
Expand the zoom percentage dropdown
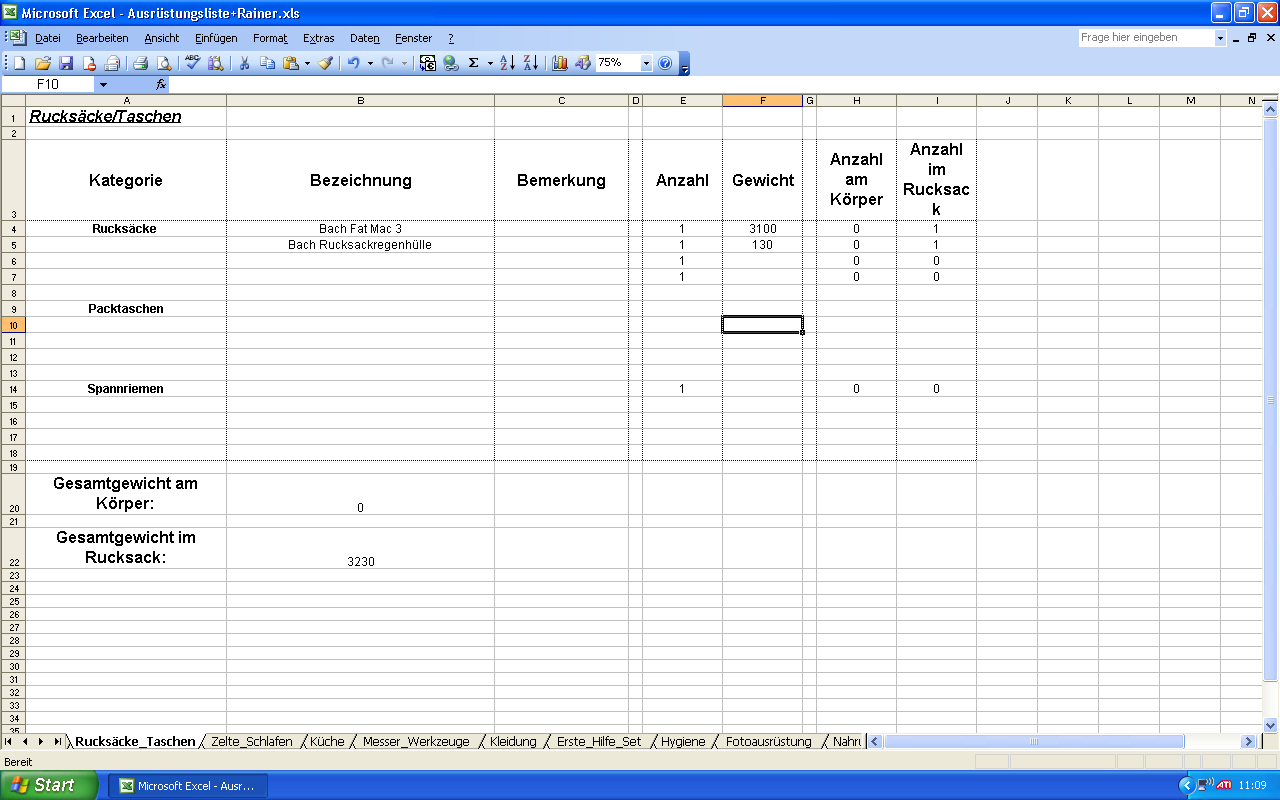646,63
